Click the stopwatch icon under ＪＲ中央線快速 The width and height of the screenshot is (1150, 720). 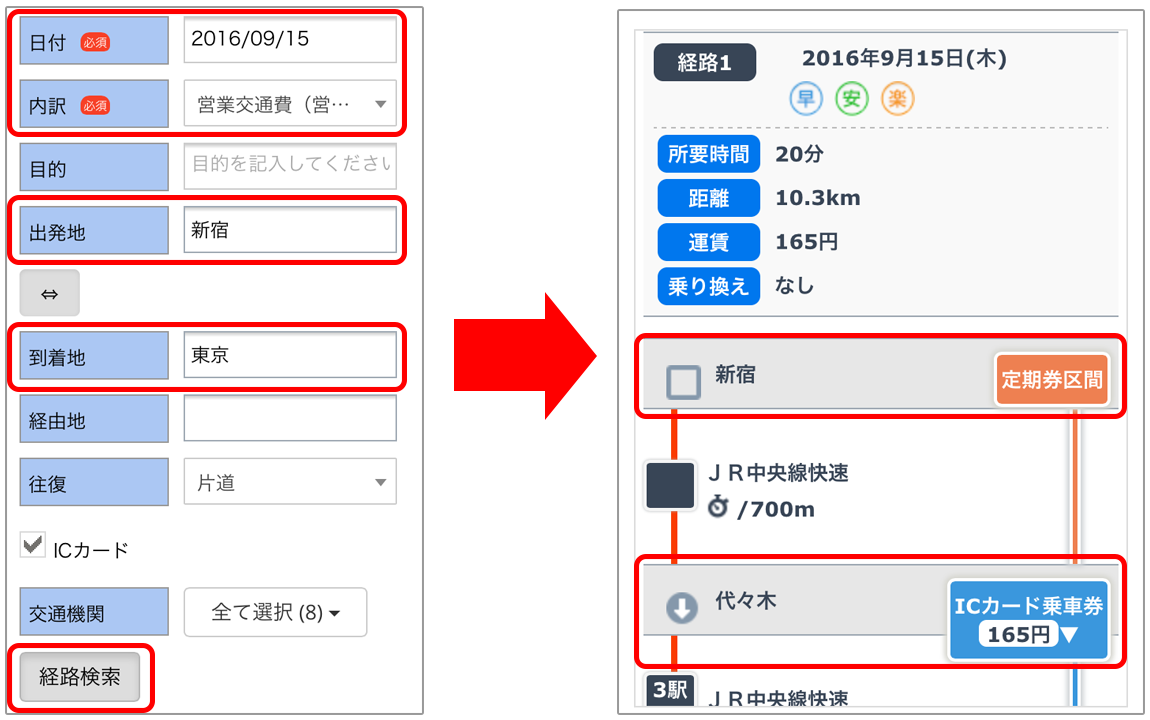[x=718, y=506]
